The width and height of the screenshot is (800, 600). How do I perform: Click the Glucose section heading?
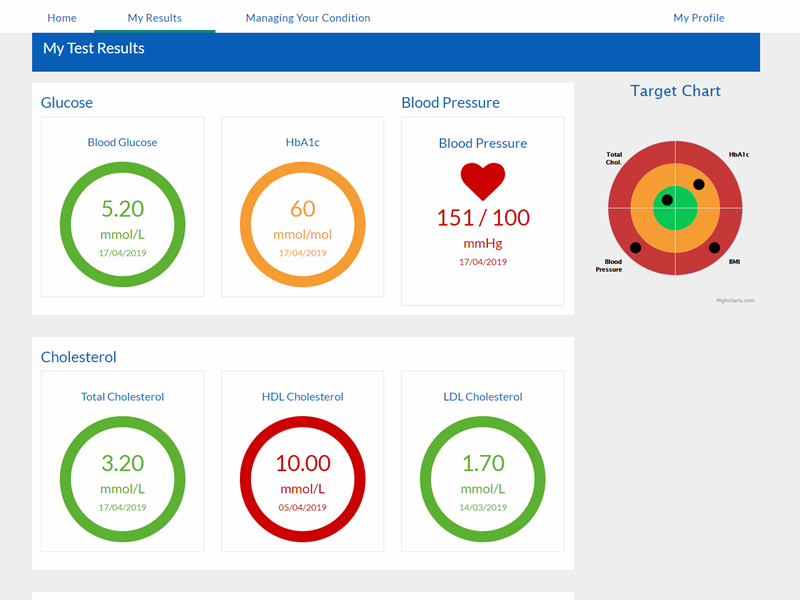67,102
